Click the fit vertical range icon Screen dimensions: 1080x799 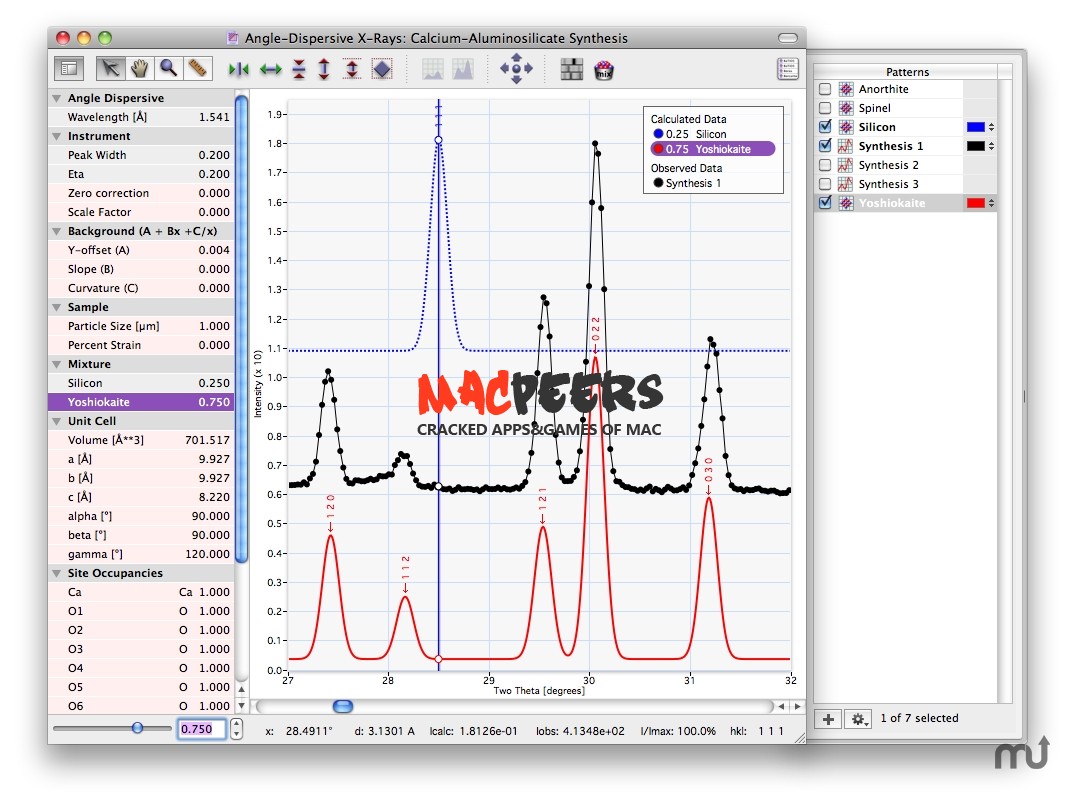352,69
